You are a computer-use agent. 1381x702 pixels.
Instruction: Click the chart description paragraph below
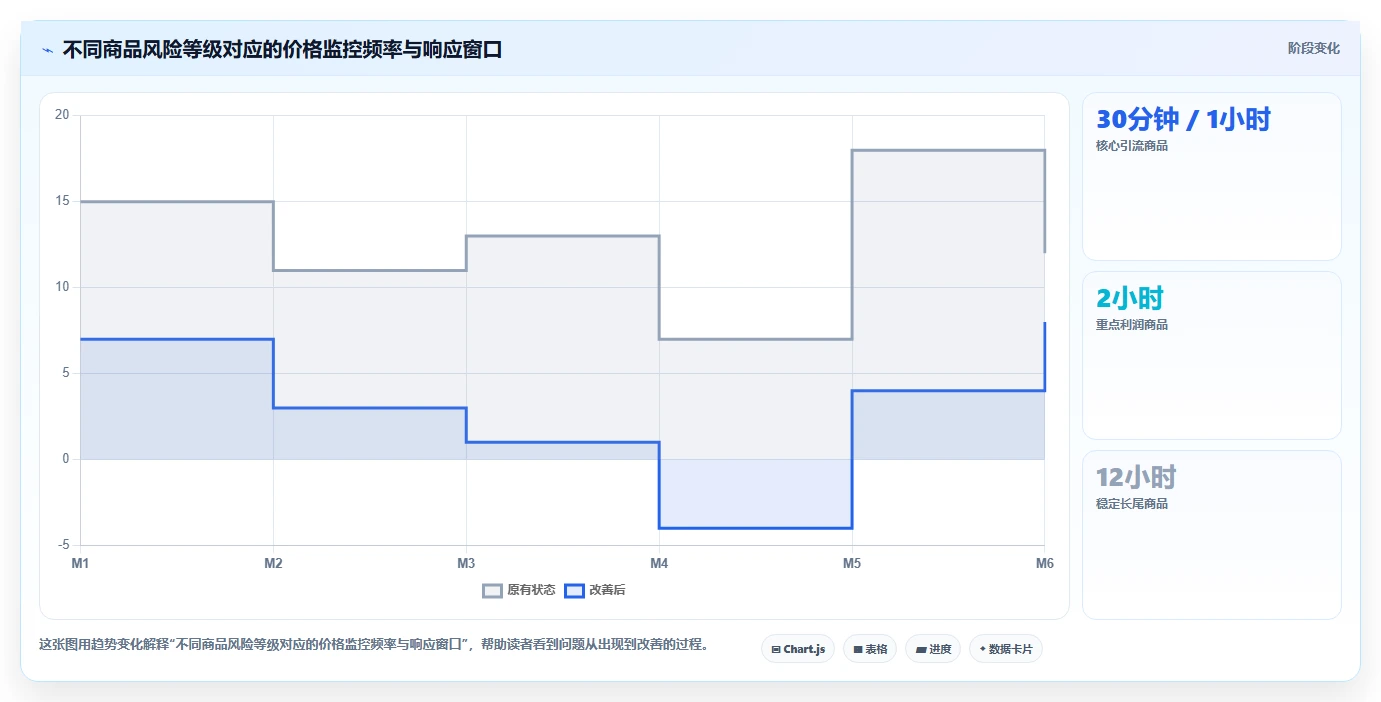click(x=374, y=645)
